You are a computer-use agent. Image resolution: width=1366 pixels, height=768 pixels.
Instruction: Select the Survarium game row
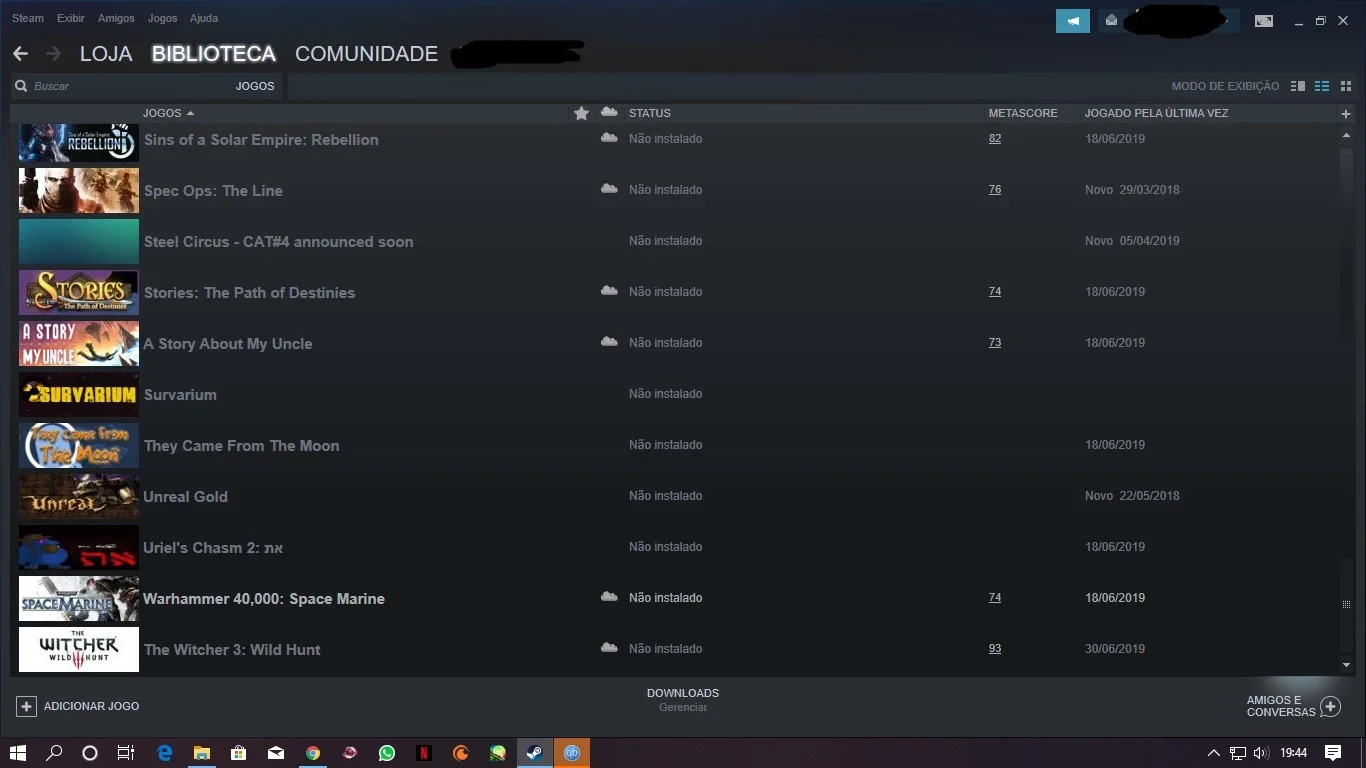pos(675,394)
